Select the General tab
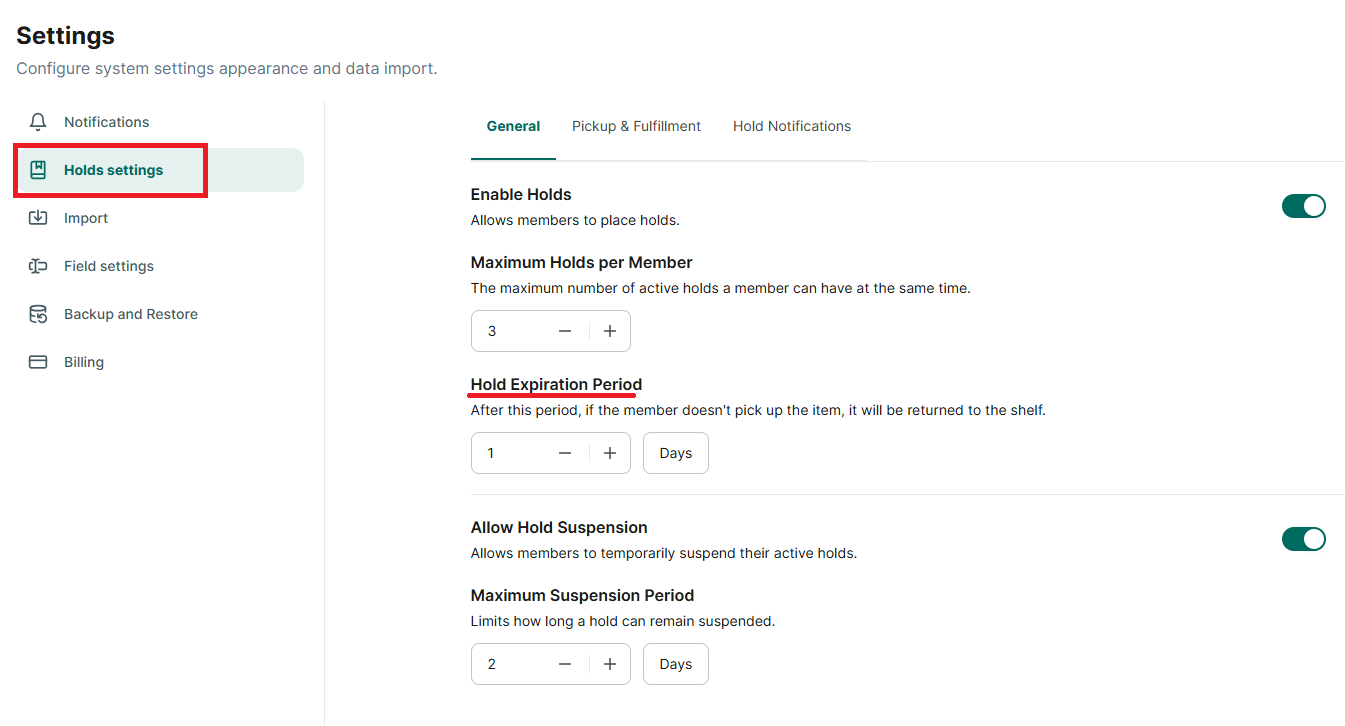This screenshot has width=1345, height=726. pos(513,126)
